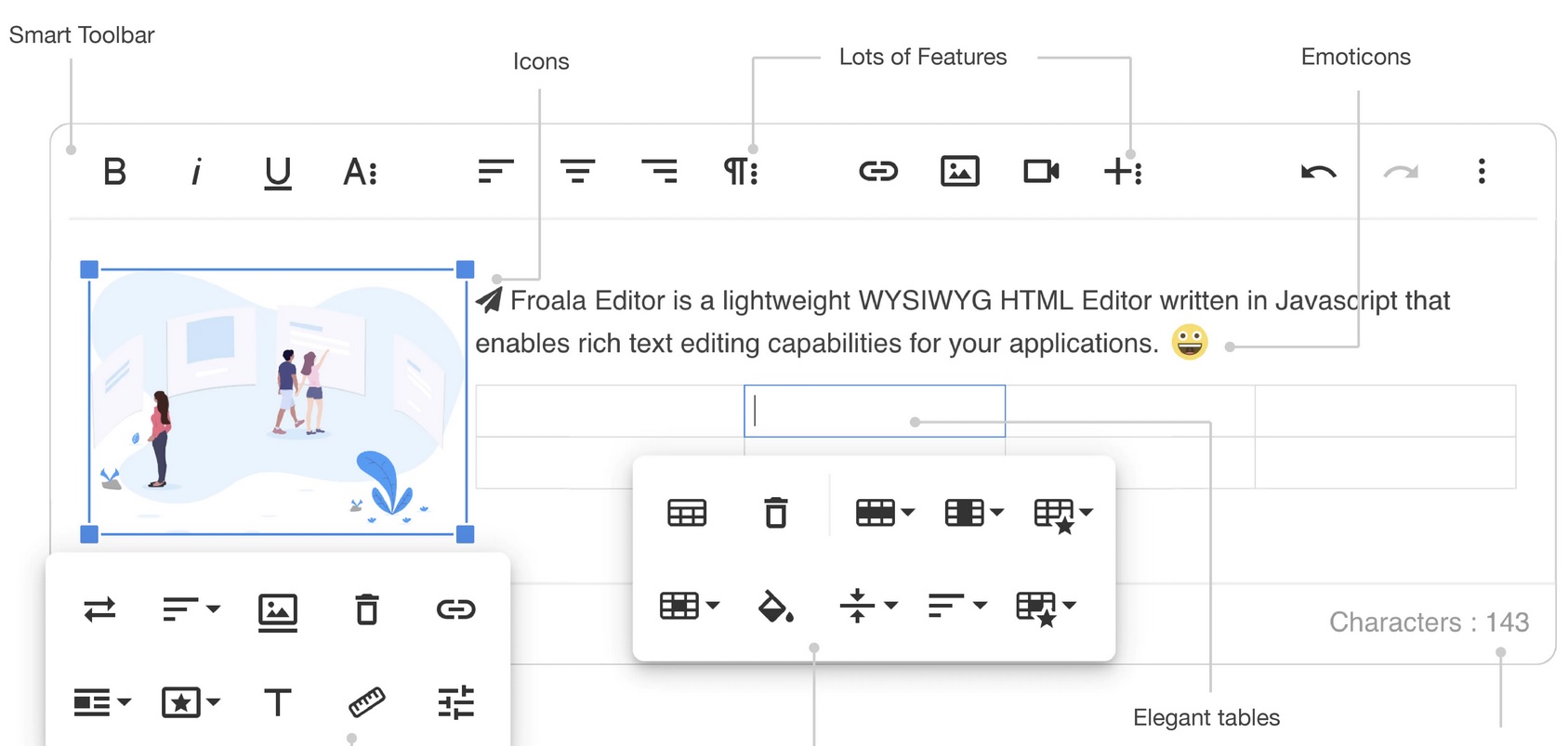Click the Insert Link icon in the main toolbar
This screenshot has width=1568, height=746.
878,171
